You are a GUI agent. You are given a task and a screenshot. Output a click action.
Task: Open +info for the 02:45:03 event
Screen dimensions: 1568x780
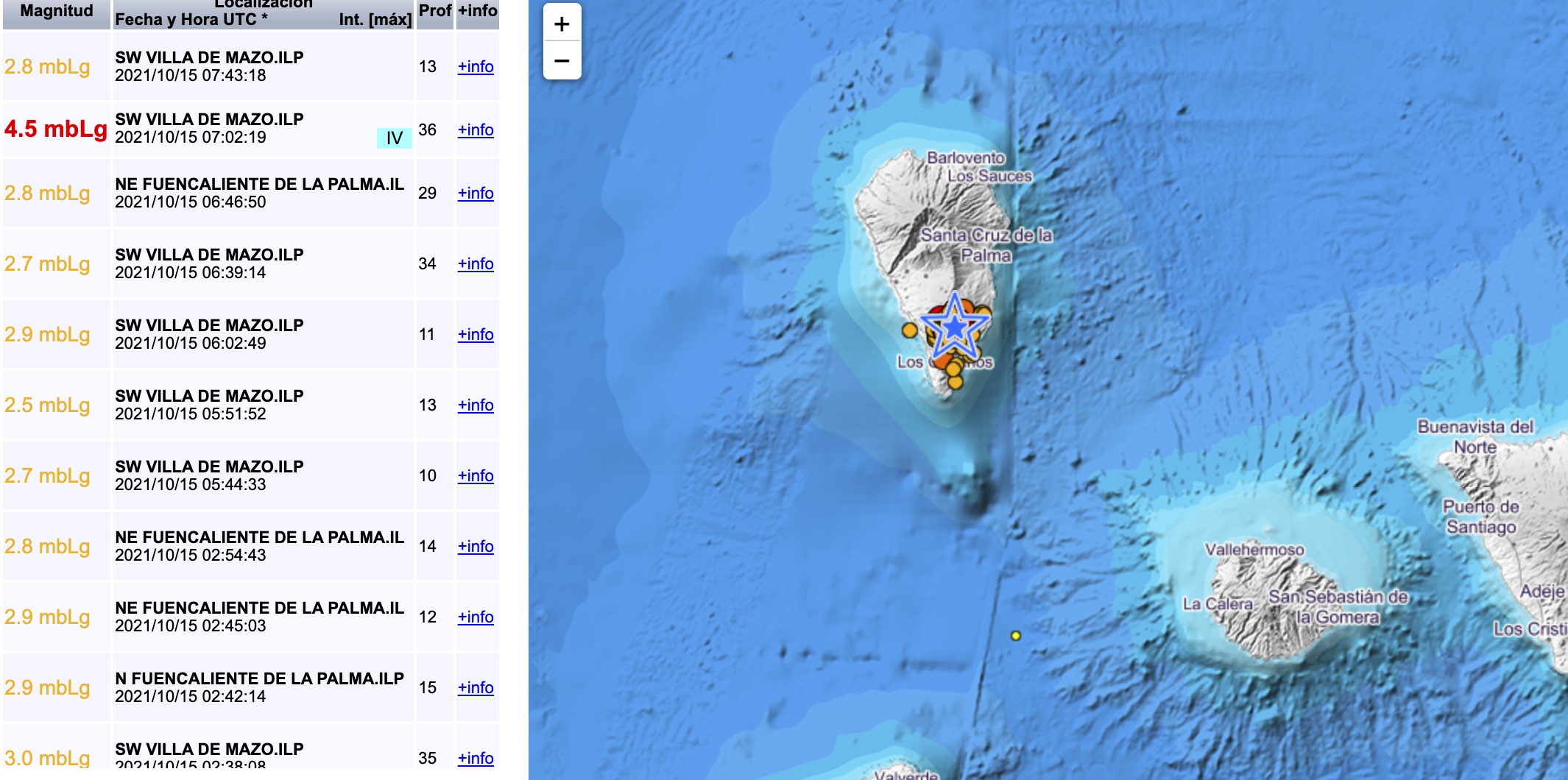476,617
